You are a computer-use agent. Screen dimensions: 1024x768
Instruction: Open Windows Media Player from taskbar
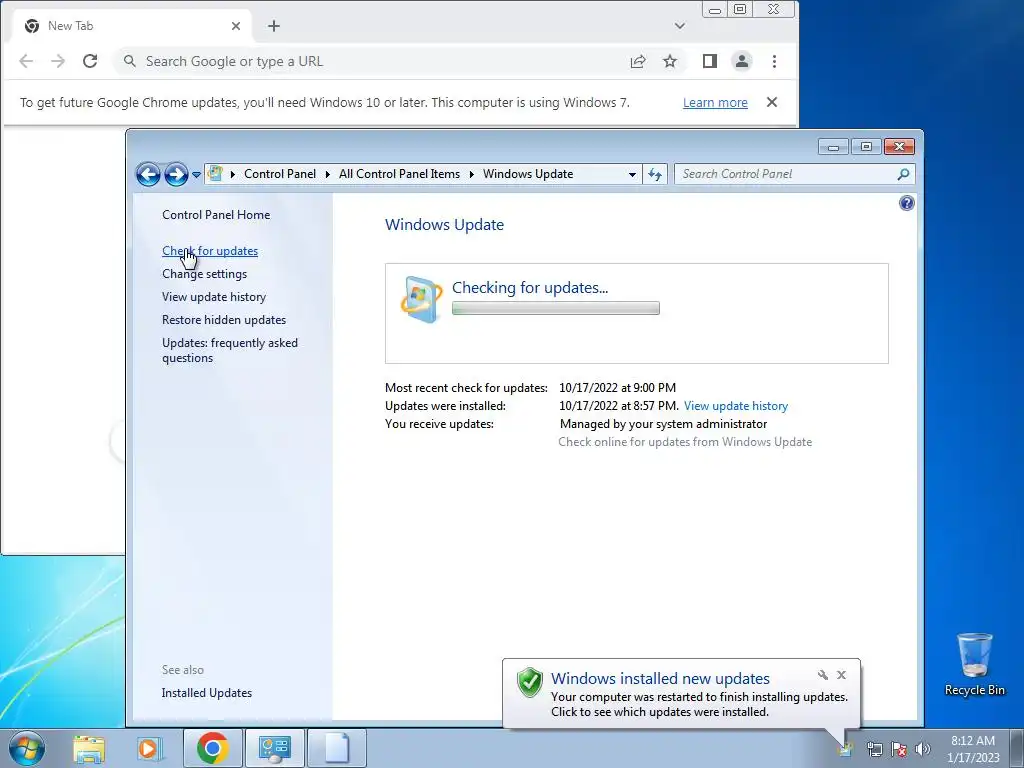[x=149, y=748]
